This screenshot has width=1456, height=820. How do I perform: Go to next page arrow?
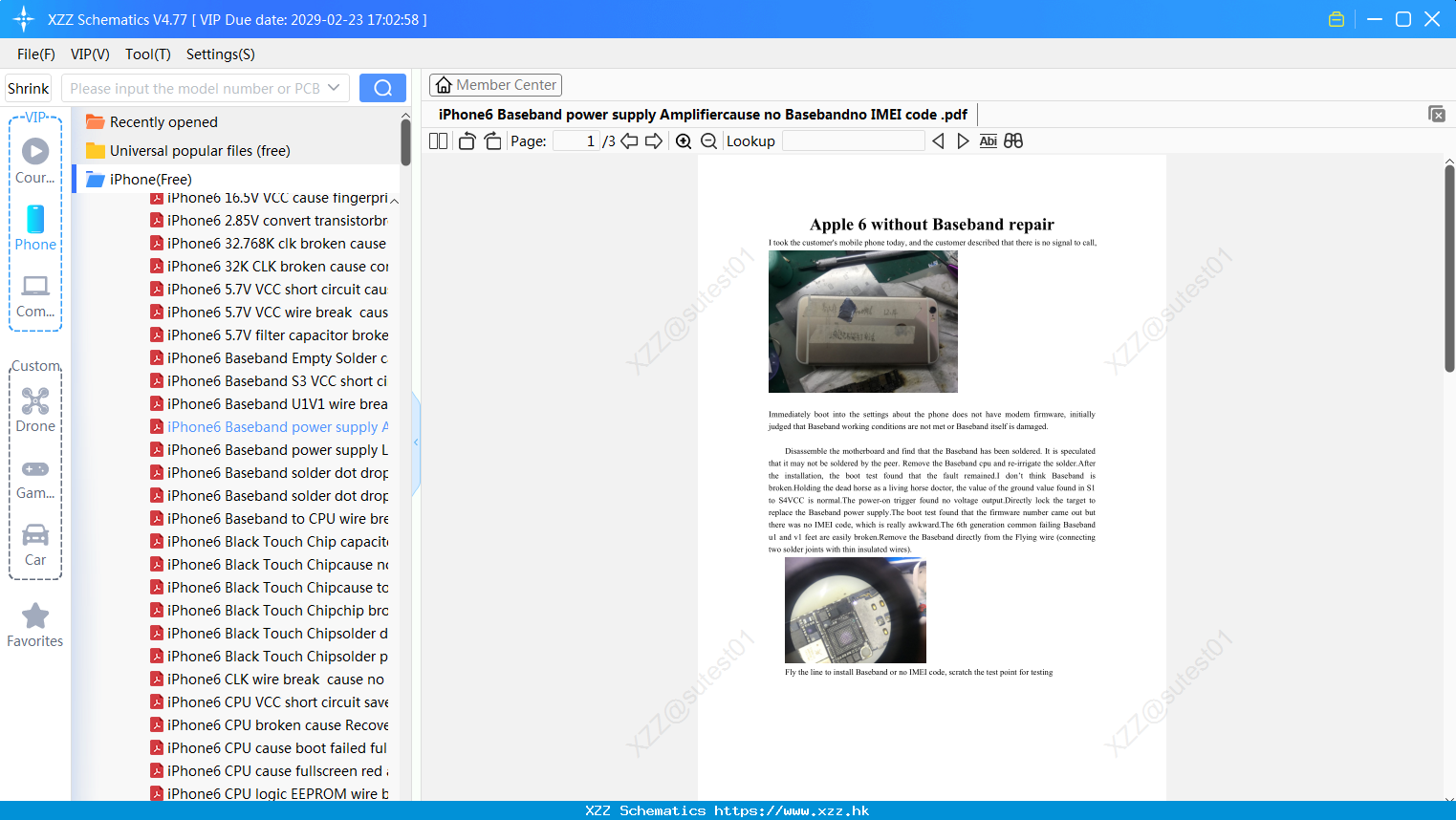coord(654,141)
